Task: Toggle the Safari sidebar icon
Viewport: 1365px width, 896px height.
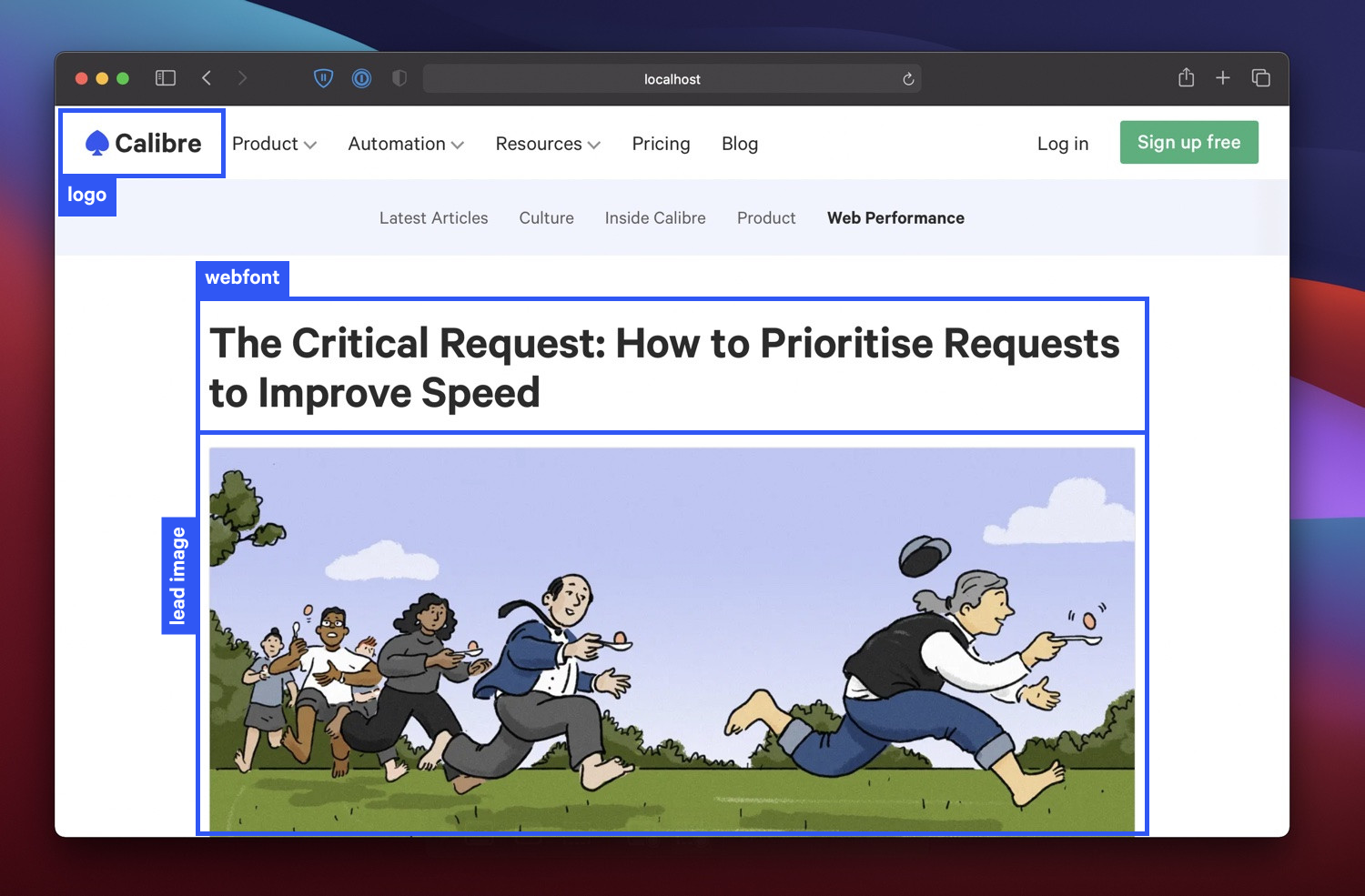Action: 165,78
